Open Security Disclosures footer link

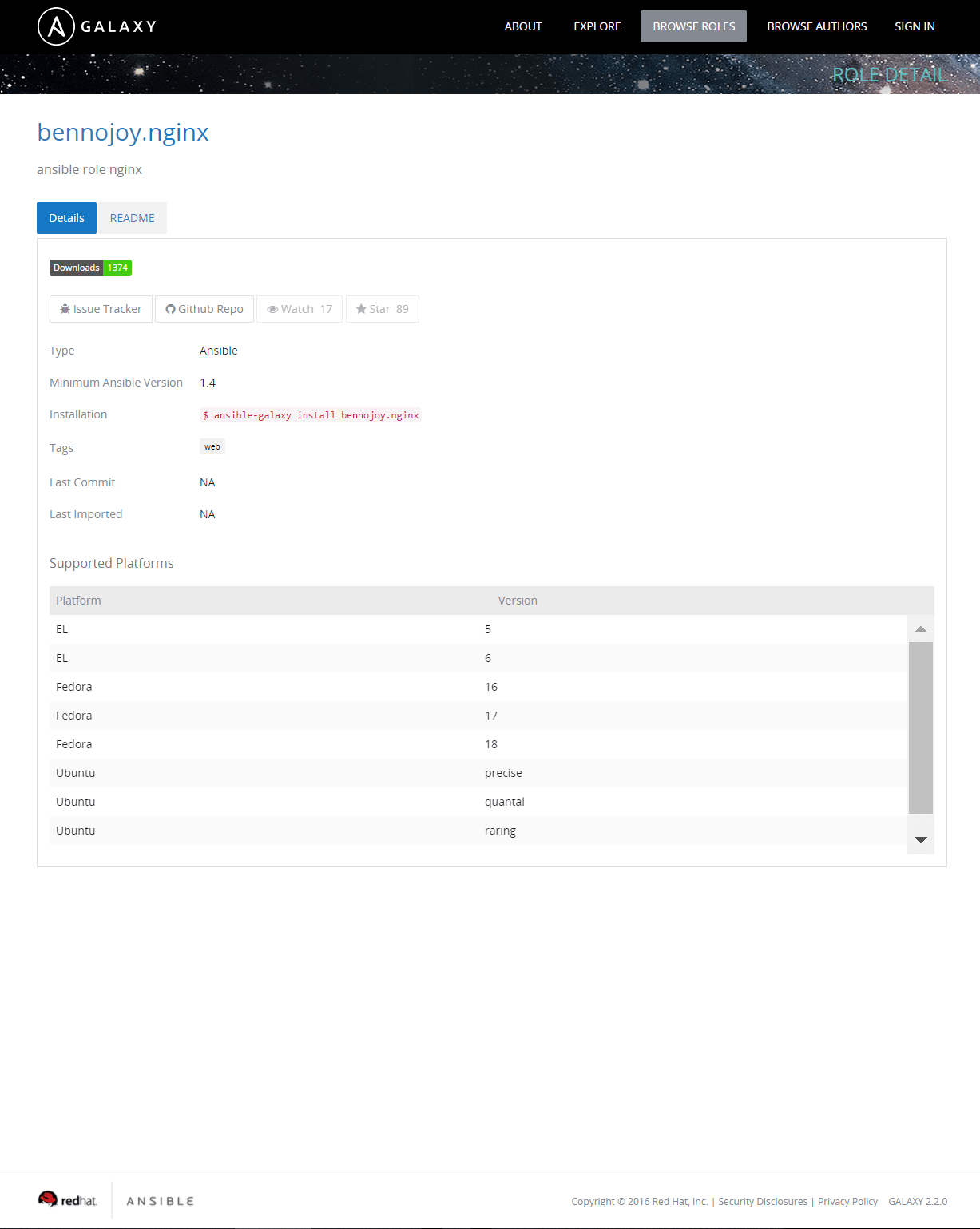point(763,1201)
